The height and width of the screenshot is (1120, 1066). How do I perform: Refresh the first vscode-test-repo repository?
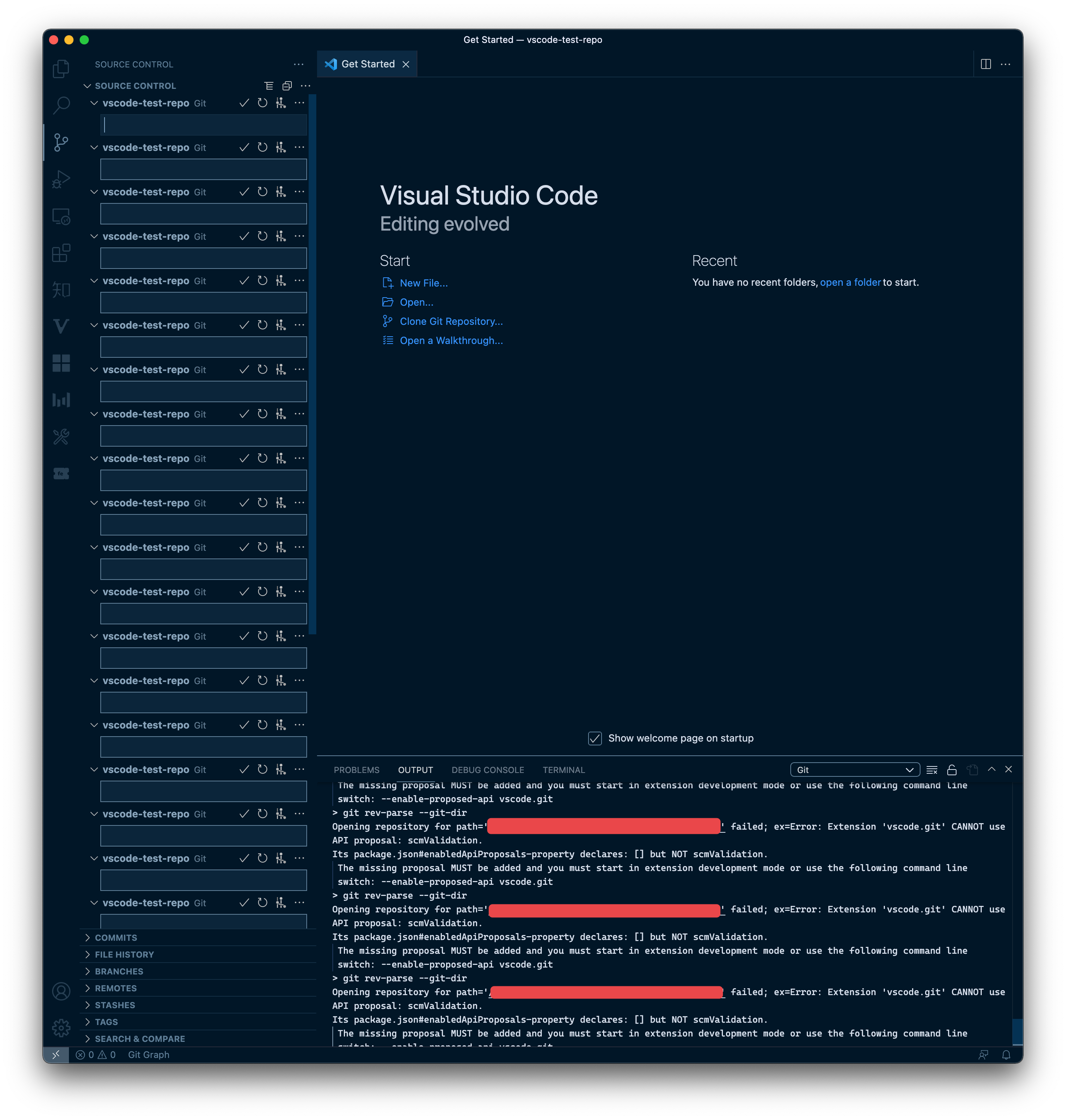262,103
